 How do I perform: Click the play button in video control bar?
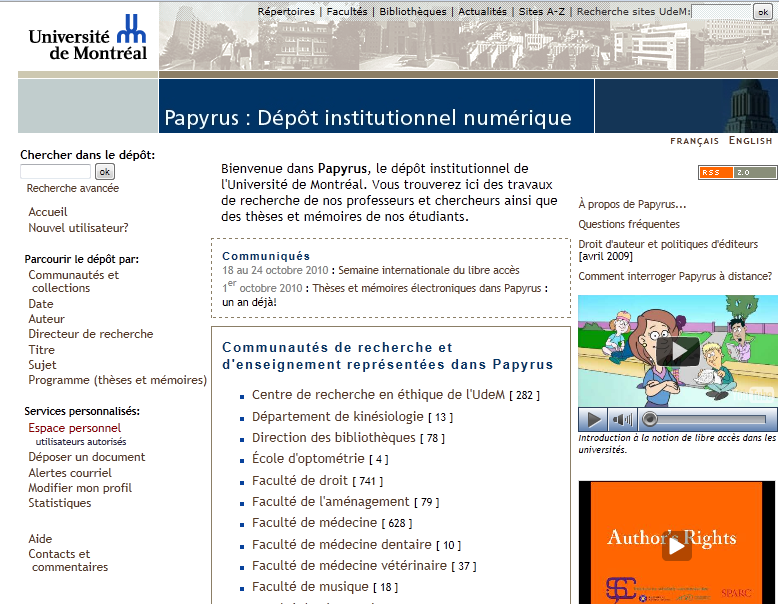tap(593, 420)
